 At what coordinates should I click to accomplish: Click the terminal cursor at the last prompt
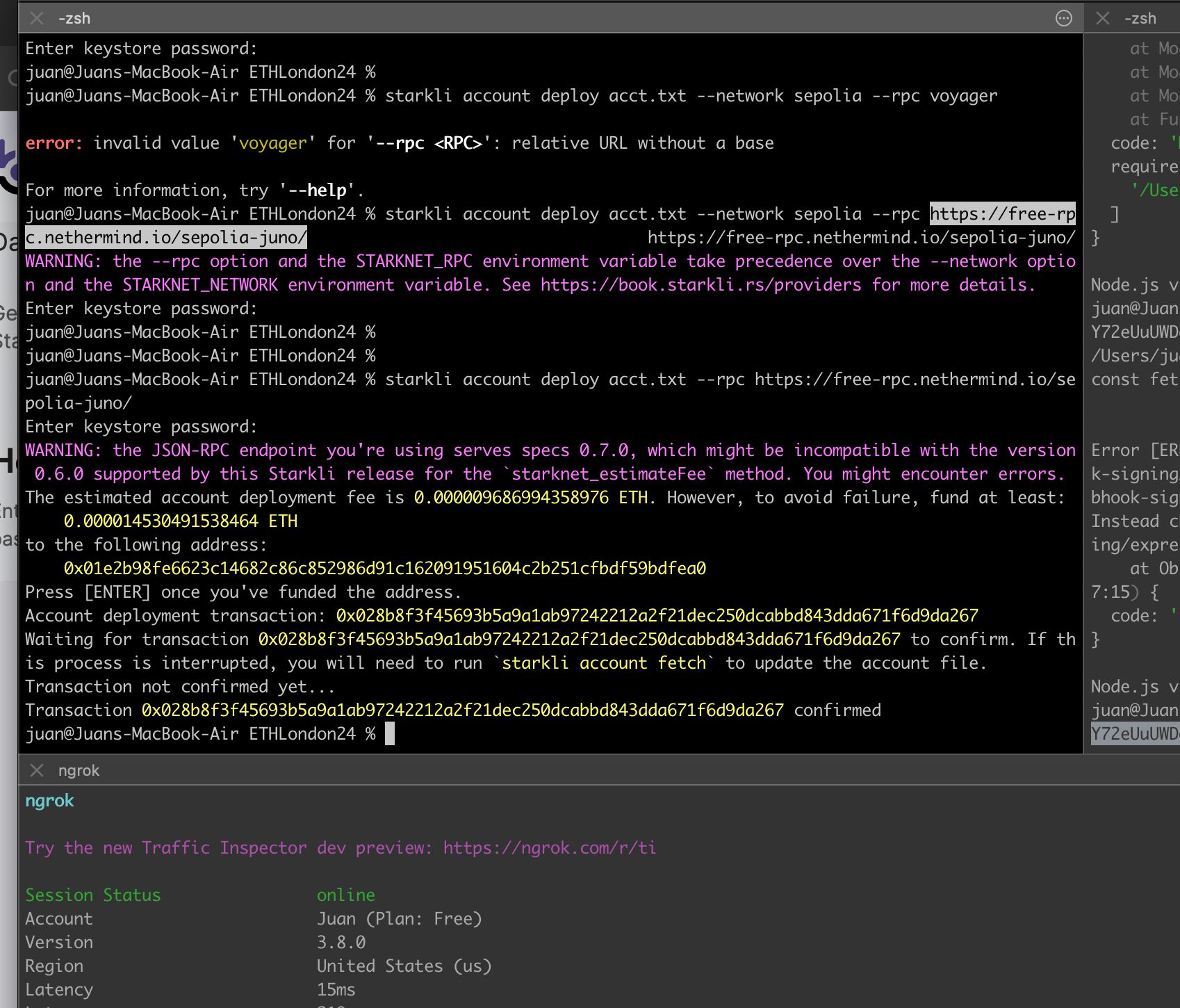(390, 734)
